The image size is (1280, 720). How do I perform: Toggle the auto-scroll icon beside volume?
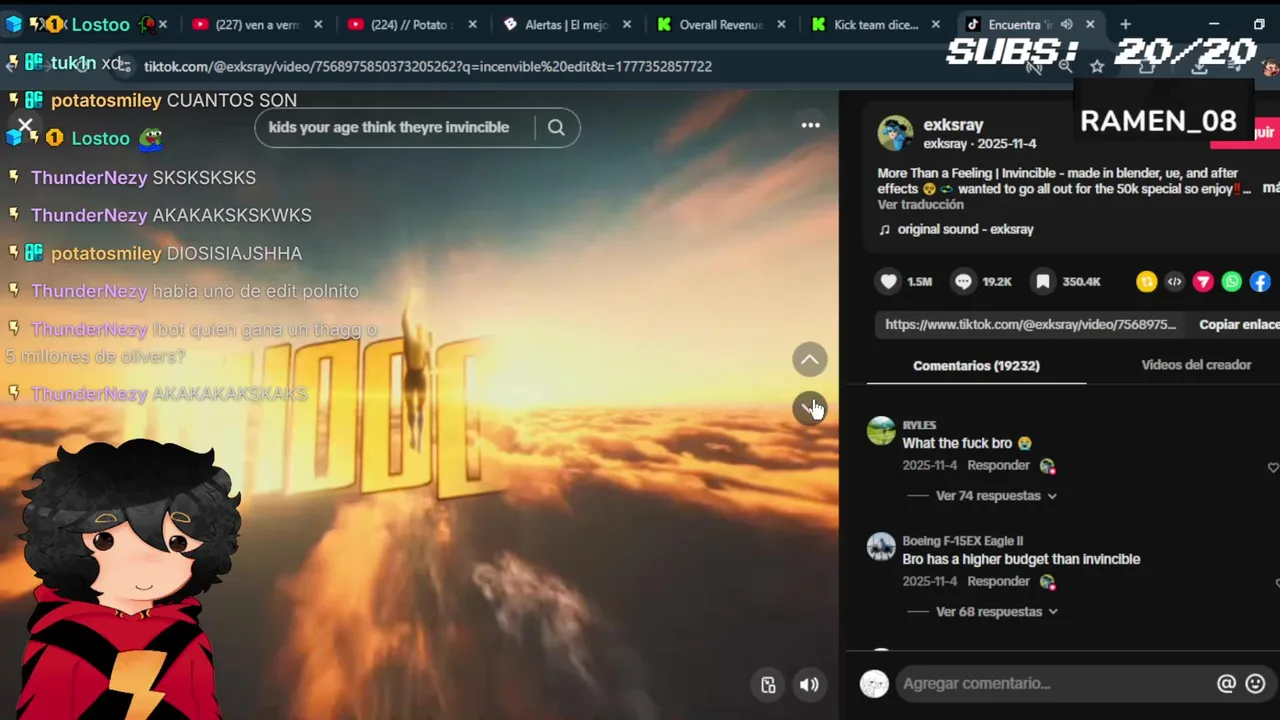(768, 685)
